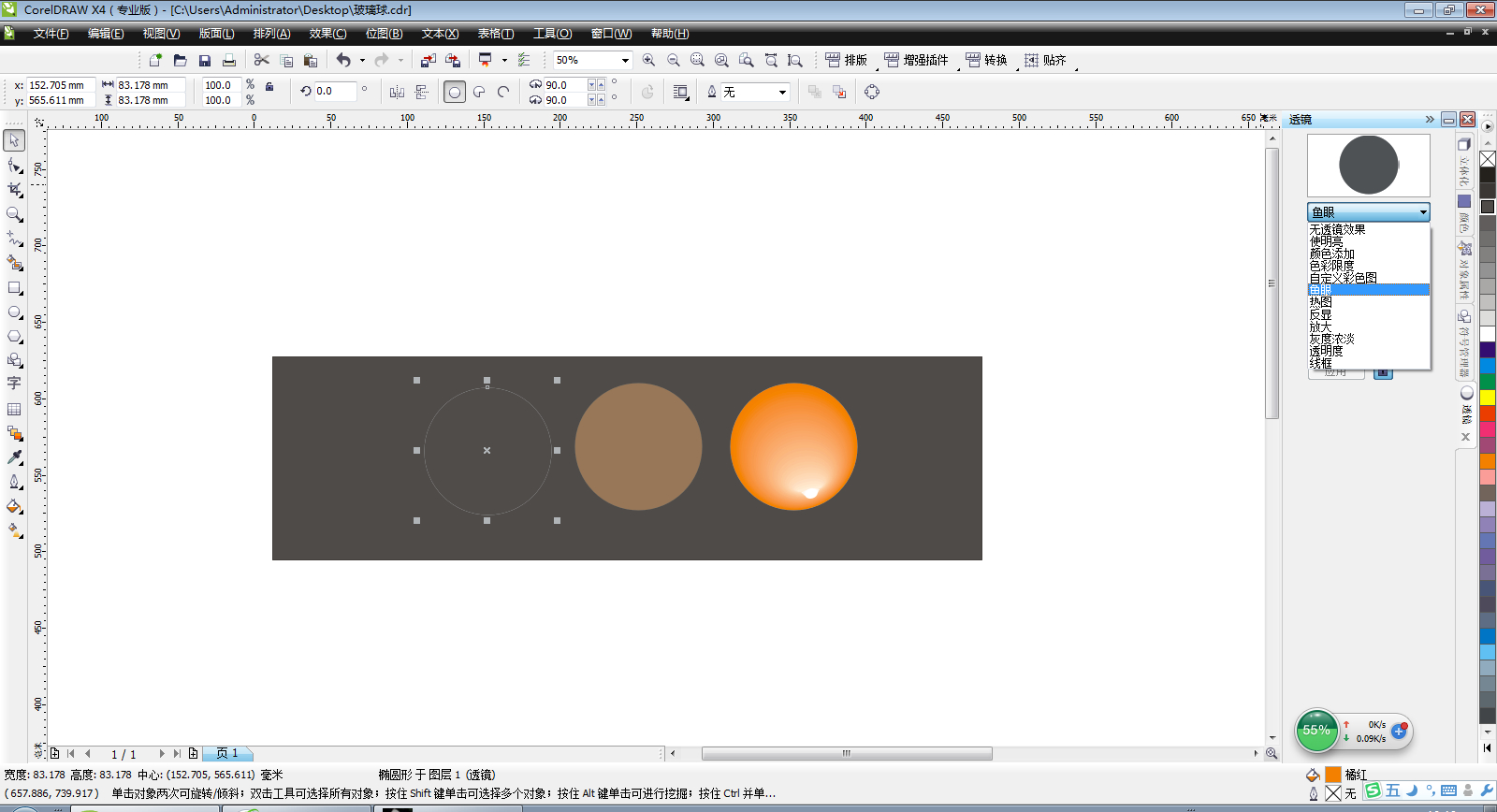
Task: Select the Eyedropper tool
Action: 14,457
